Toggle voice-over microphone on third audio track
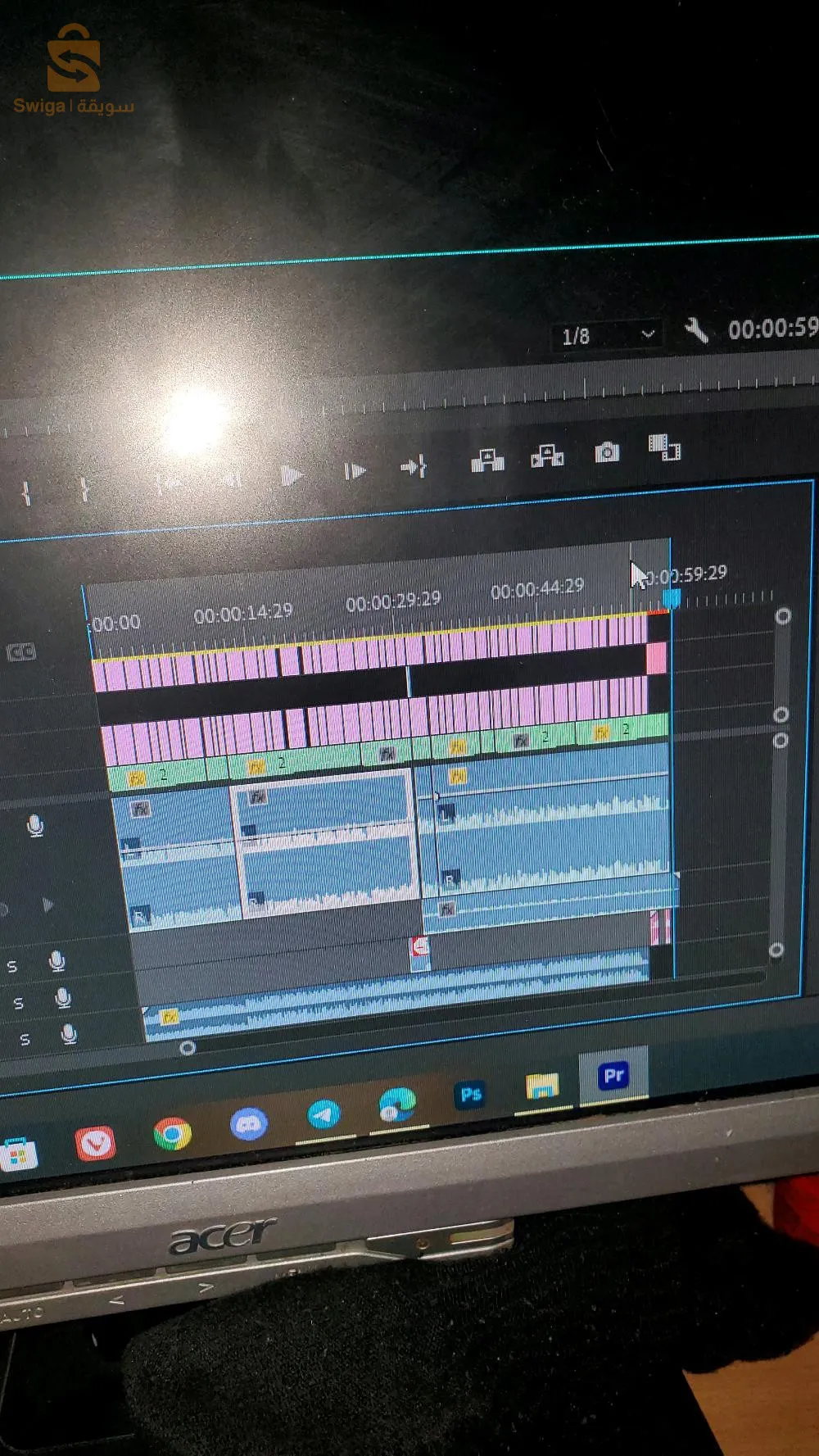819x1456 pixels. click(62, 998)
